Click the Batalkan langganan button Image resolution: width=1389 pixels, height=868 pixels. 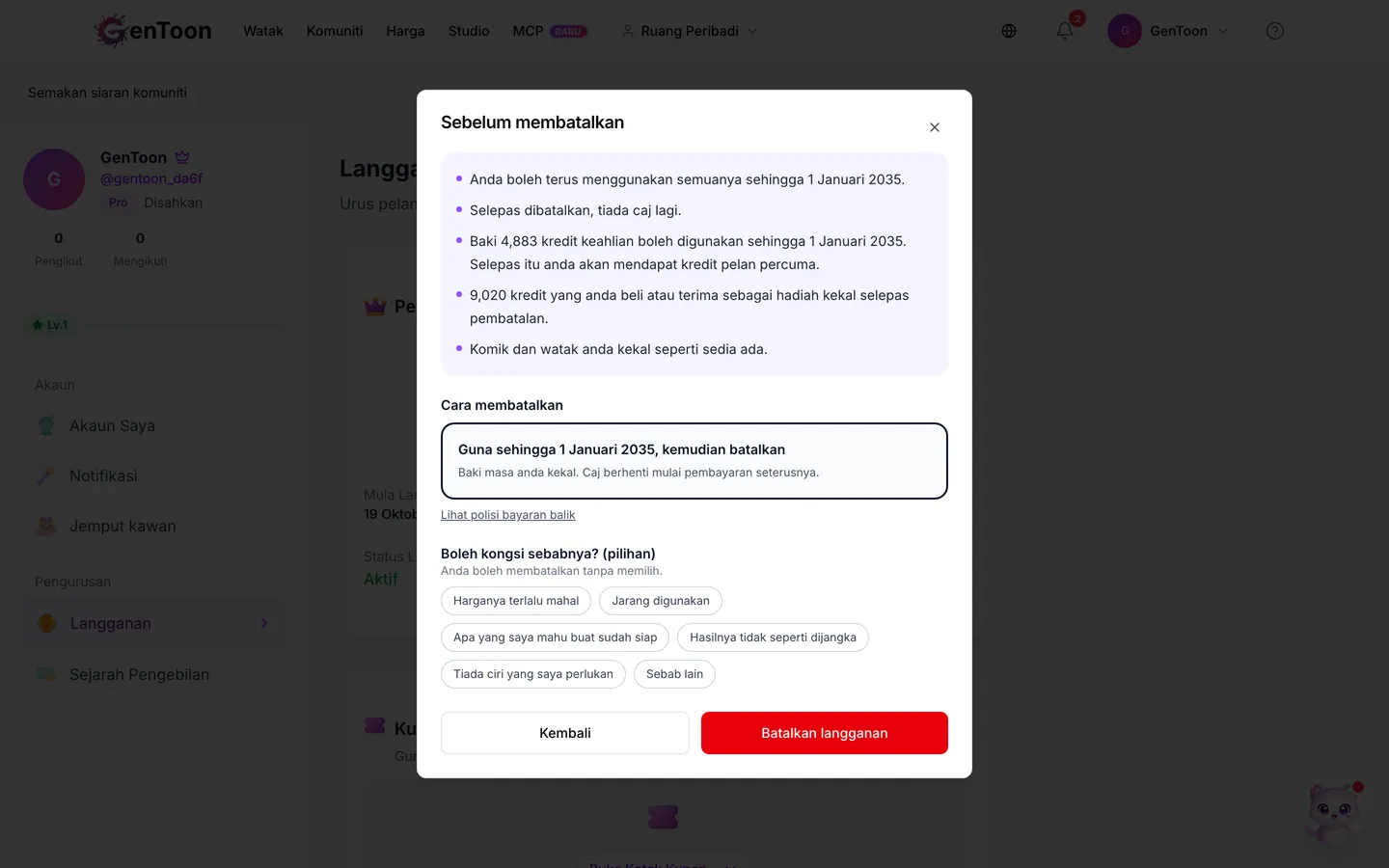click(x=825, y=733)
